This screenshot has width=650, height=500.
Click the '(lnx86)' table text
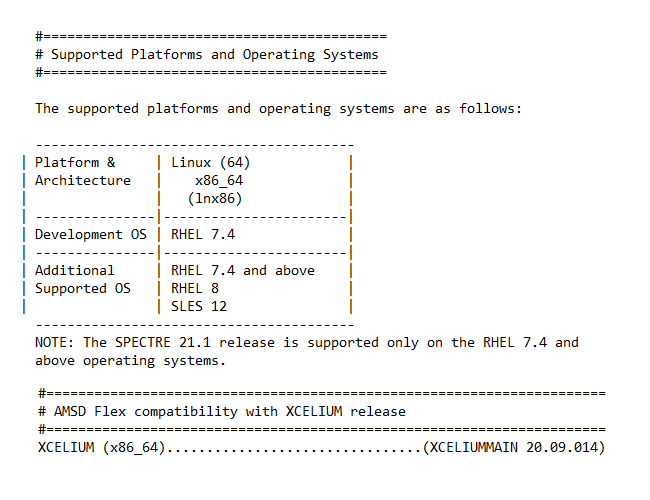[x=215, y=199]
